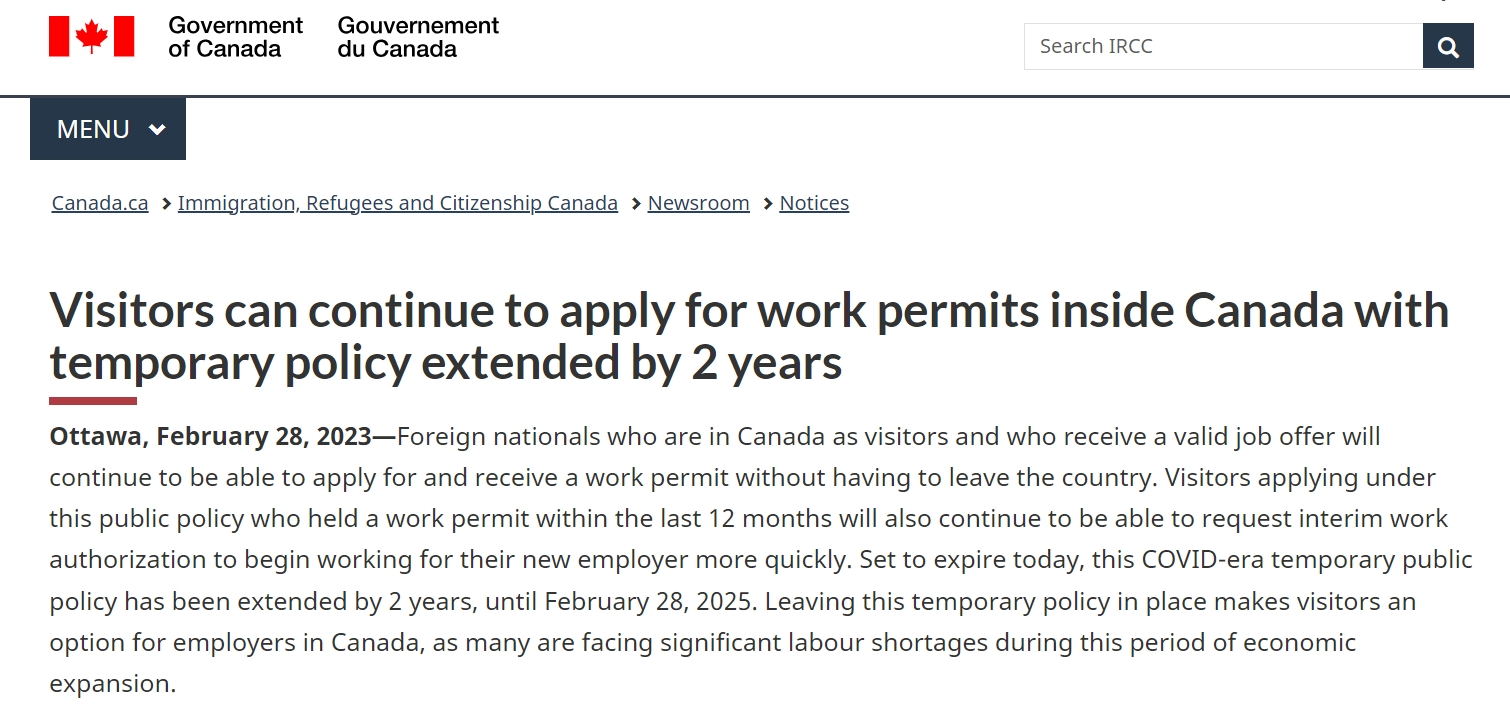This screenshot has height=709, width=1510.
Task: Click the Canadian flag logo
Action: pos(91,36)
